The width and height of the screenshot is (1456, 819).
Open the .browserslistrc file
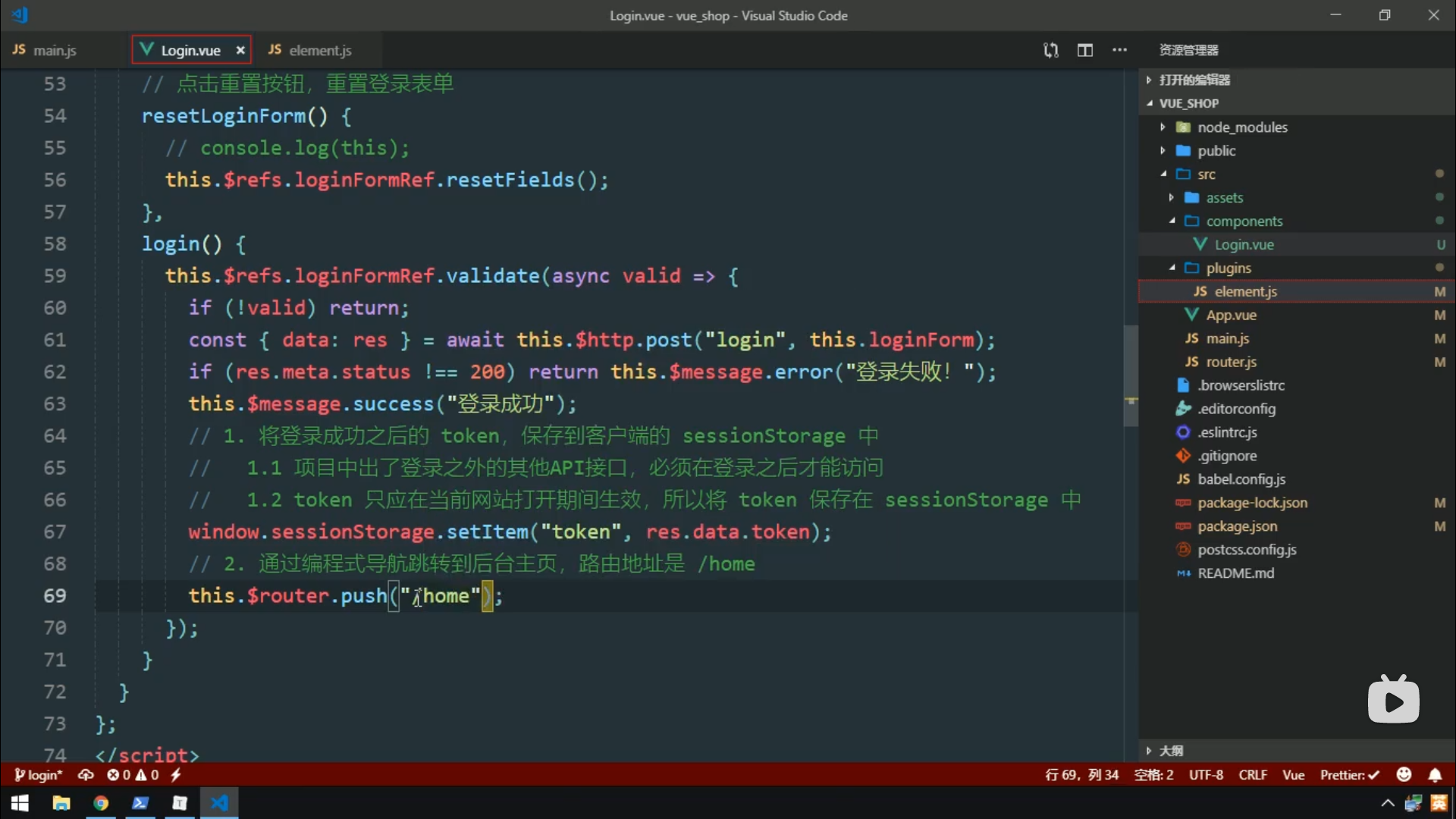(x=1297, y=385)
